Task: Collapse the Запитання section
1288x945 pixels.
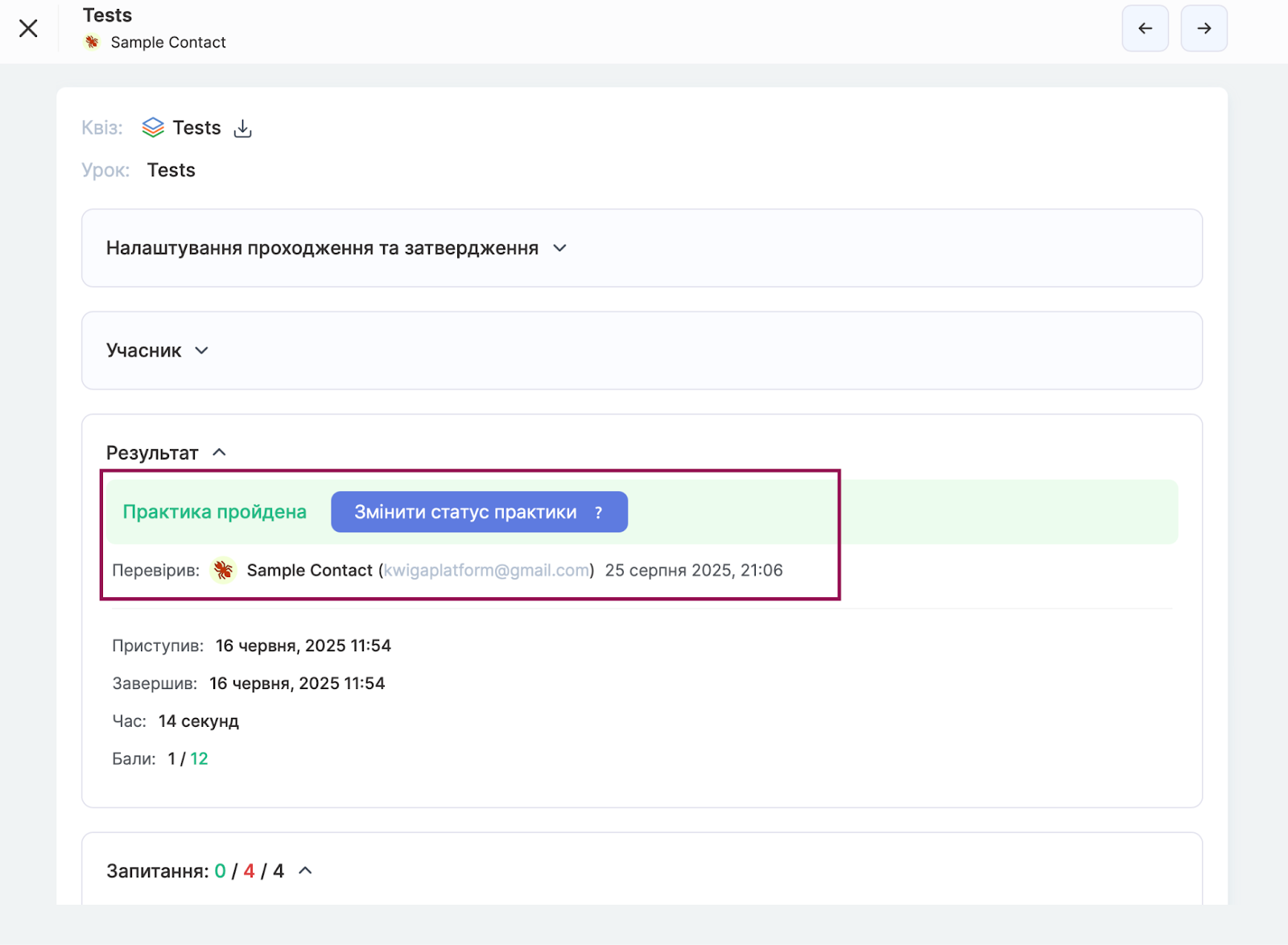Action: coord(305,871)
